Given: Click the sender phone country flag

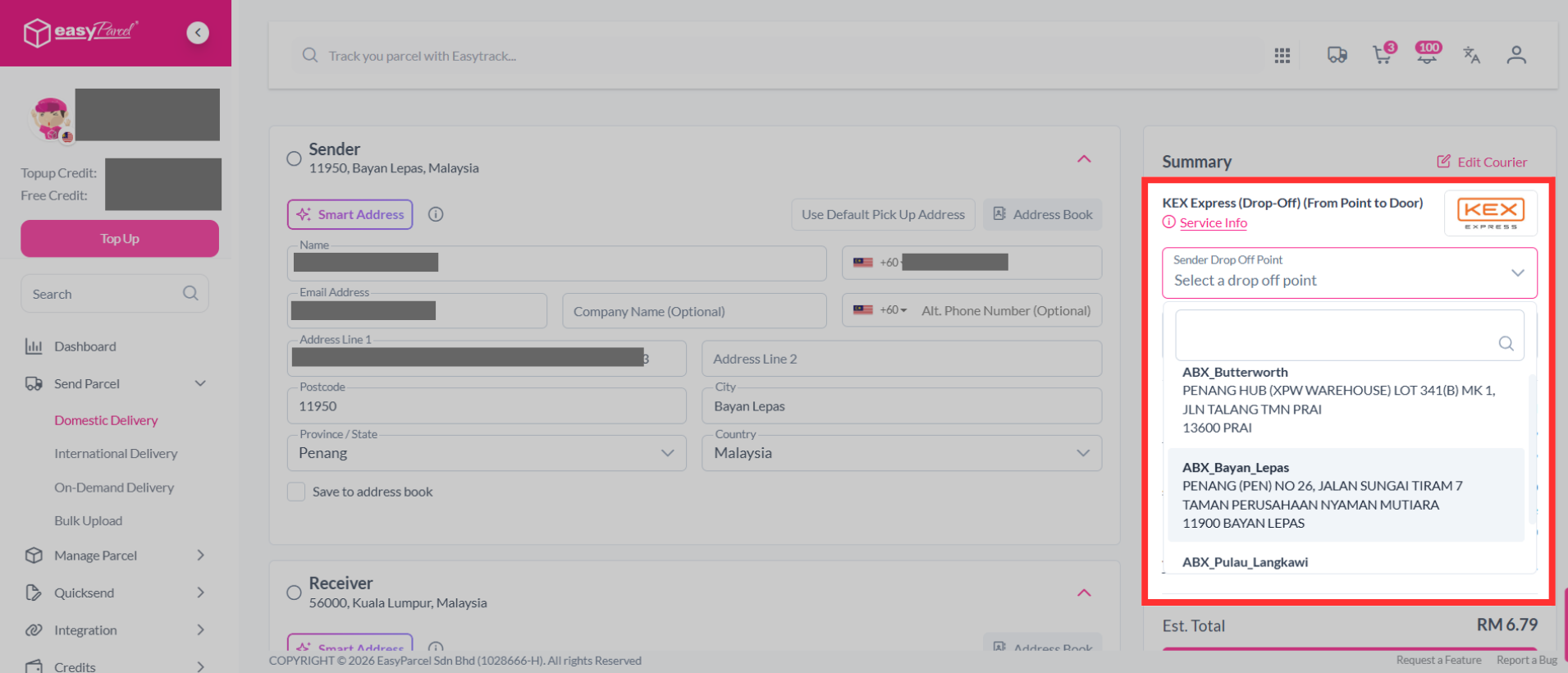Looking at the screenshot, I should point(862,263).
